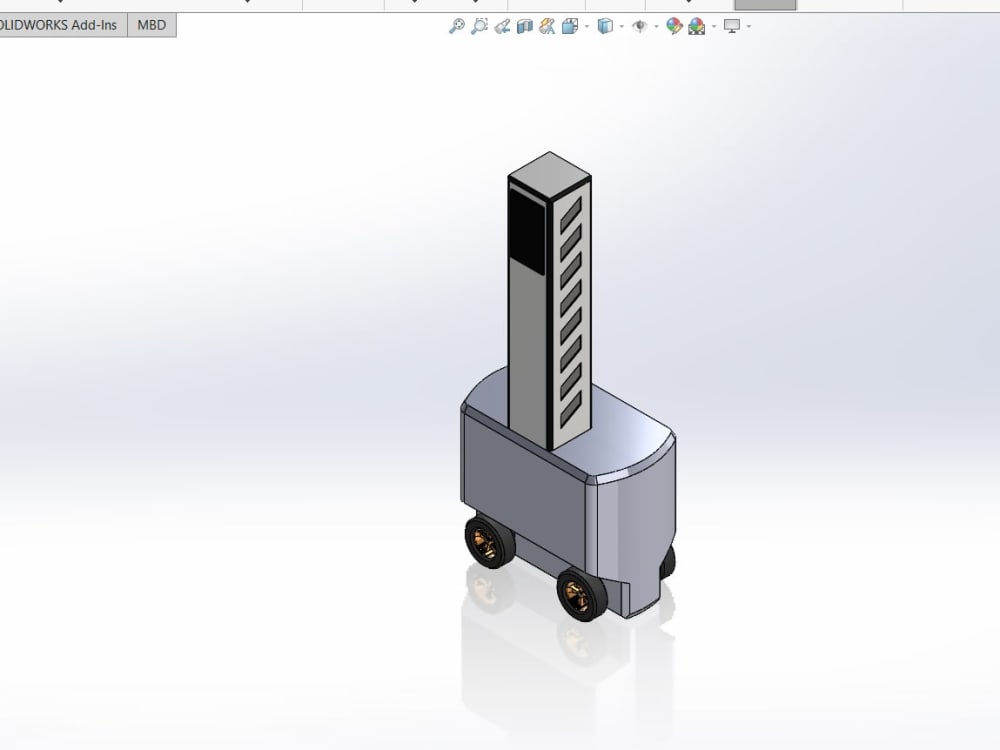
Task: Enable a section cut on the model
Action: 521,25
